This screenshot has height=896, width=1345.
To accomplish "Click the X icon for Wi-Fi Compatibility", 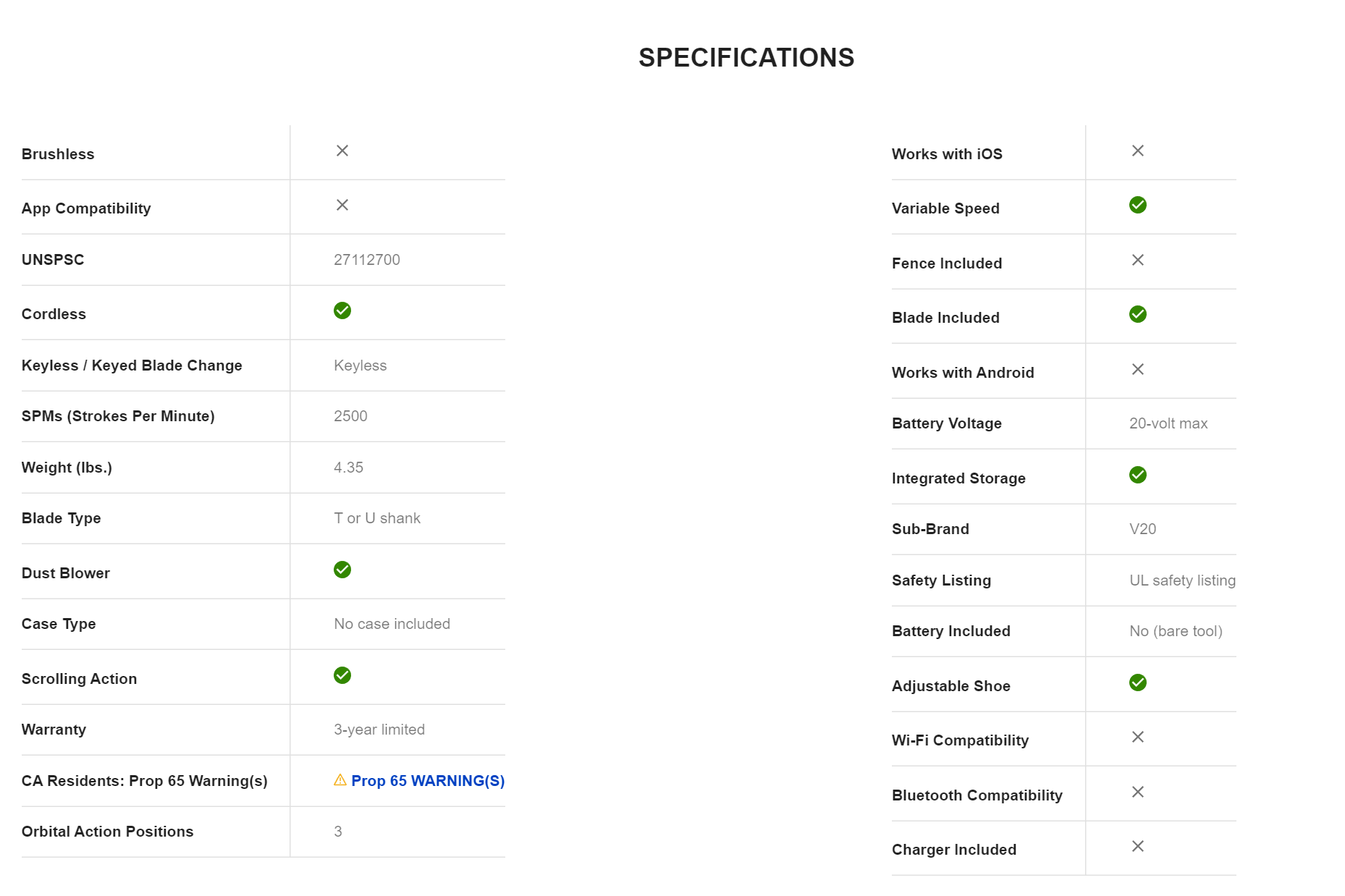I will (x=1138, y=737).
